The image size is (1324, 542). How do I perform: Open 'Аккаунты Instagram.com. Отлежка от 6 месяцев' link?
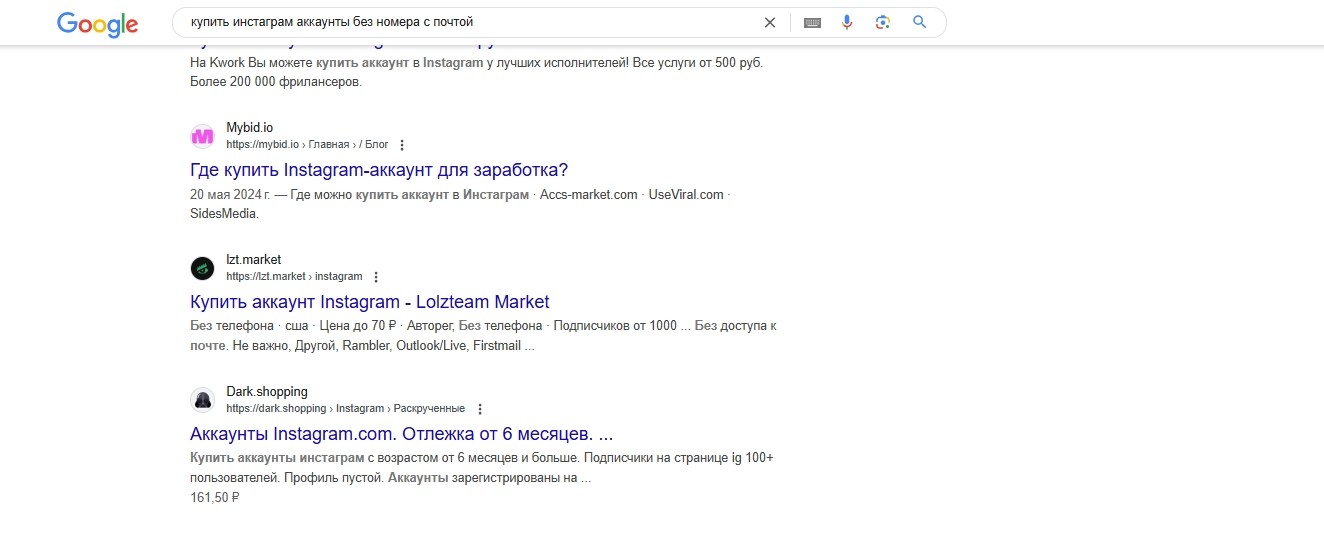(x=401, y=434)
